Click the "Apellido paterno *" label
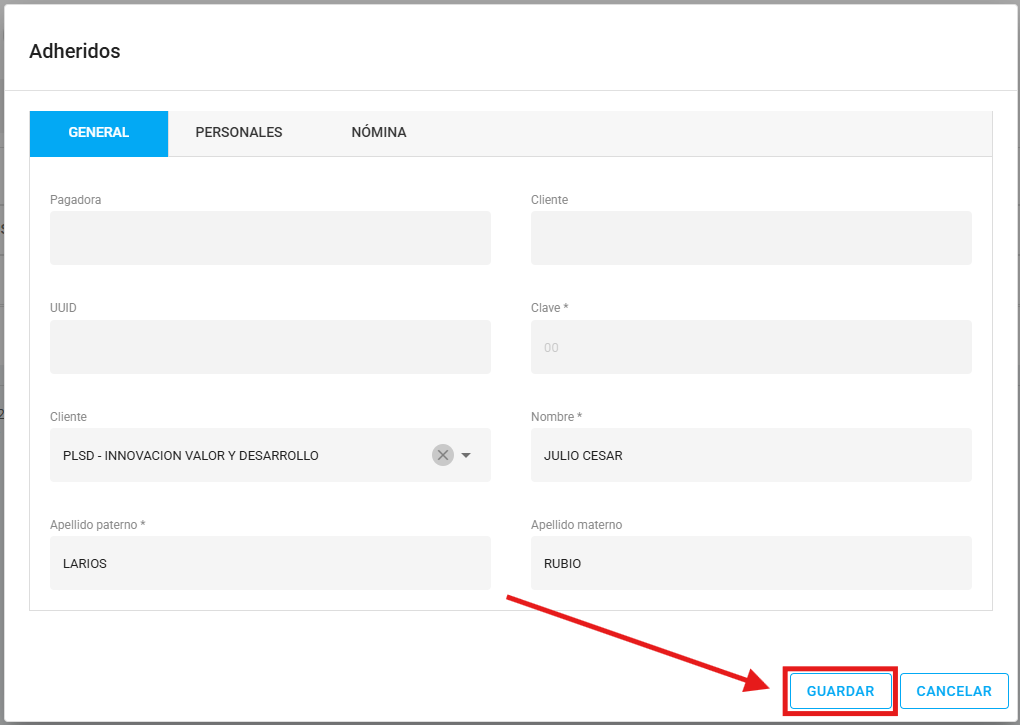Image resolution: width=1020 pixels, height=725 pixels. (97, 524)
